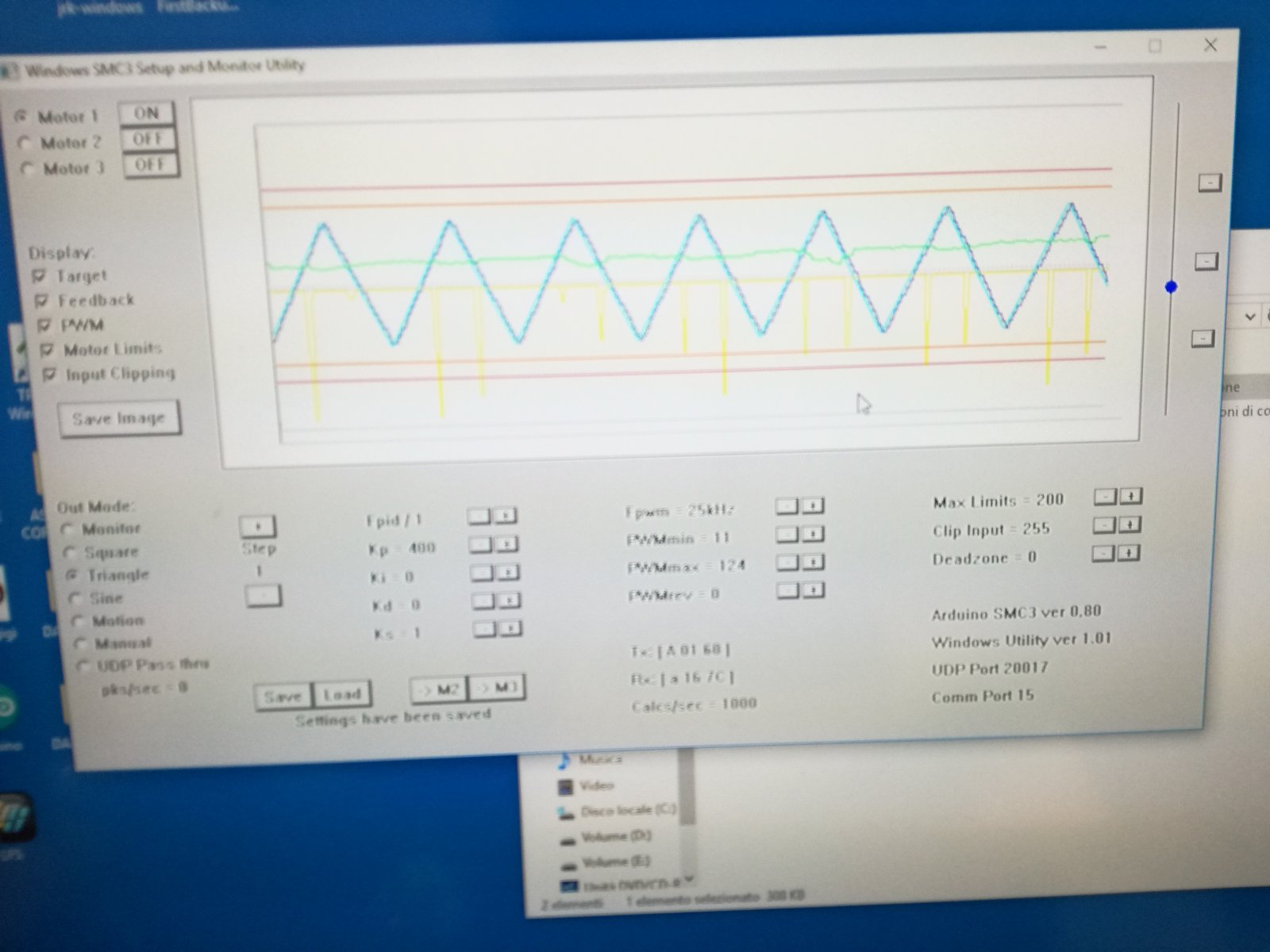Toggle the Motor Limits checkbox
Image resolution: width=1270 pixels, height=952 pixels.
[48, 350]
